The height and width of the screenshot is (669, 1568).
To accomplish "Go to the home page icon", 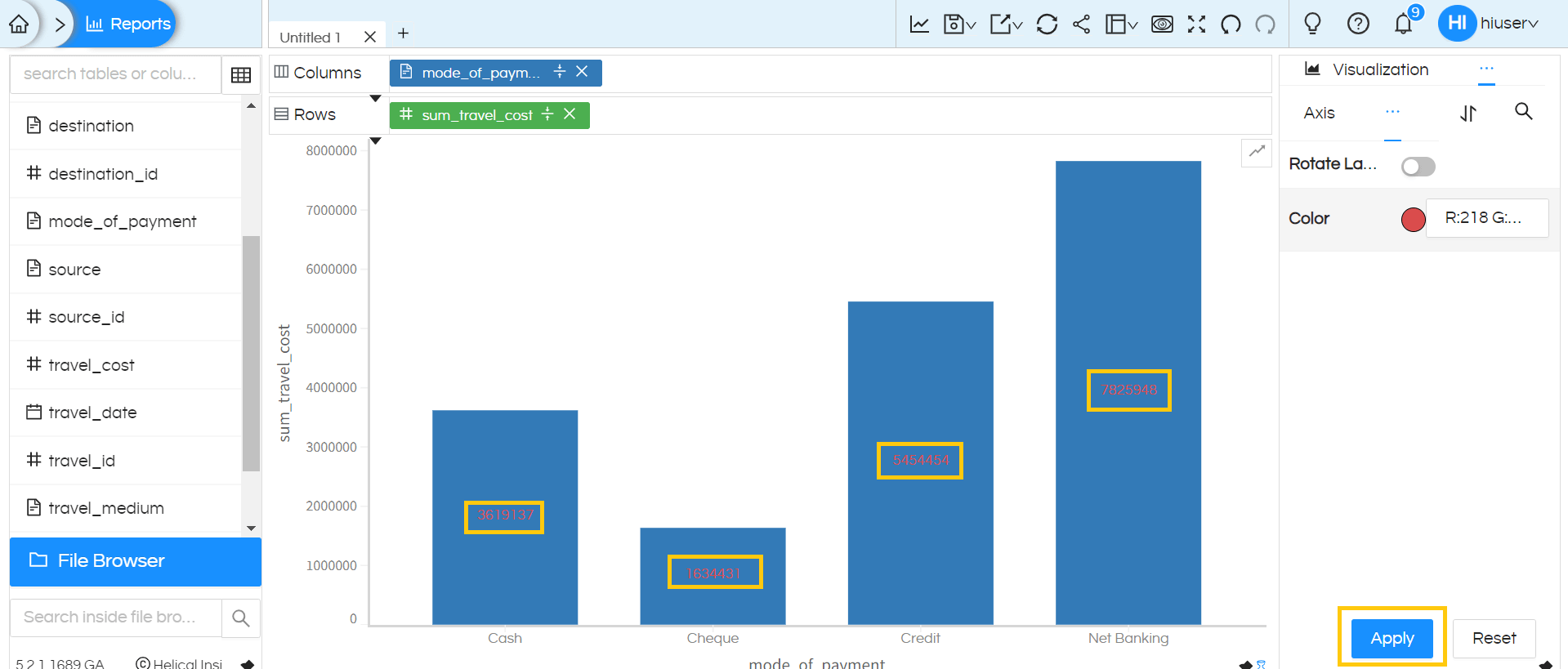I will 19,24.
